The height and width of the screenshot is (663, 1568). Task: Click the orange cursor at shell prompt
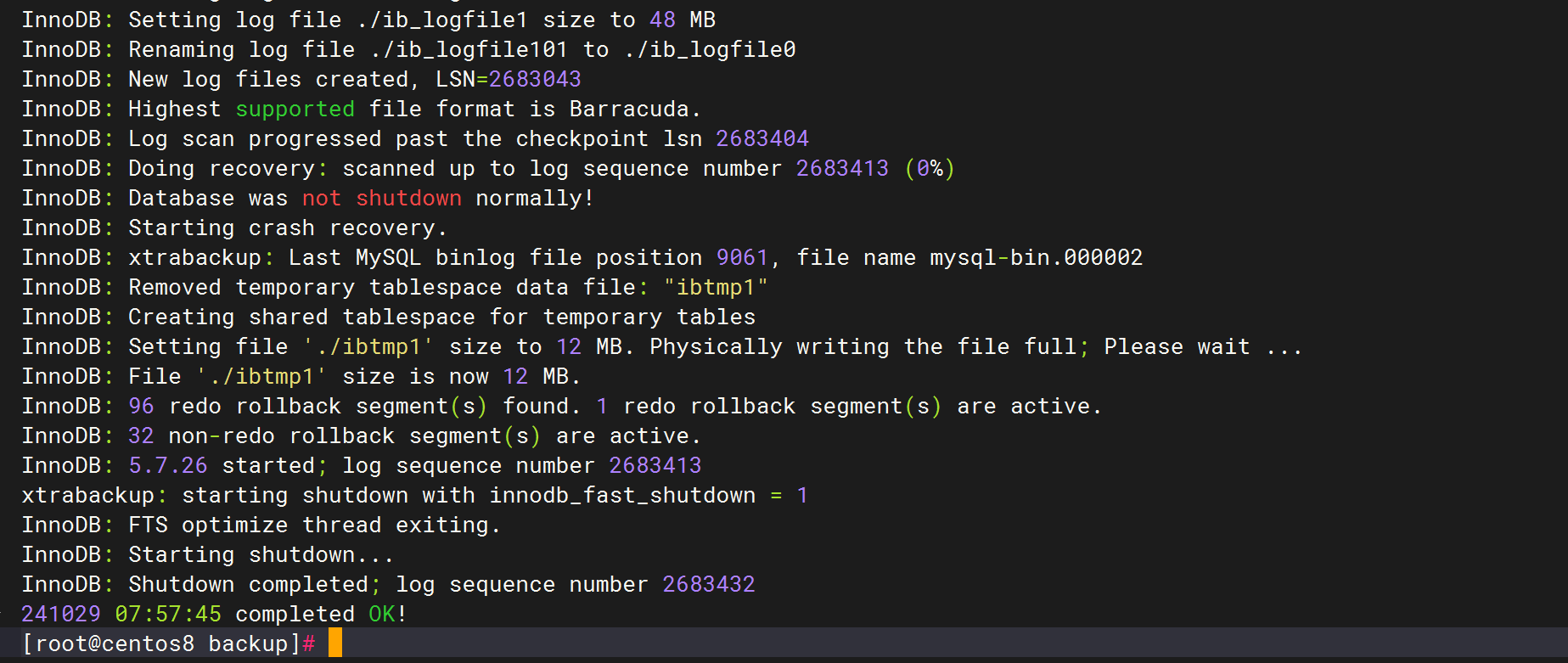point(335,643)
